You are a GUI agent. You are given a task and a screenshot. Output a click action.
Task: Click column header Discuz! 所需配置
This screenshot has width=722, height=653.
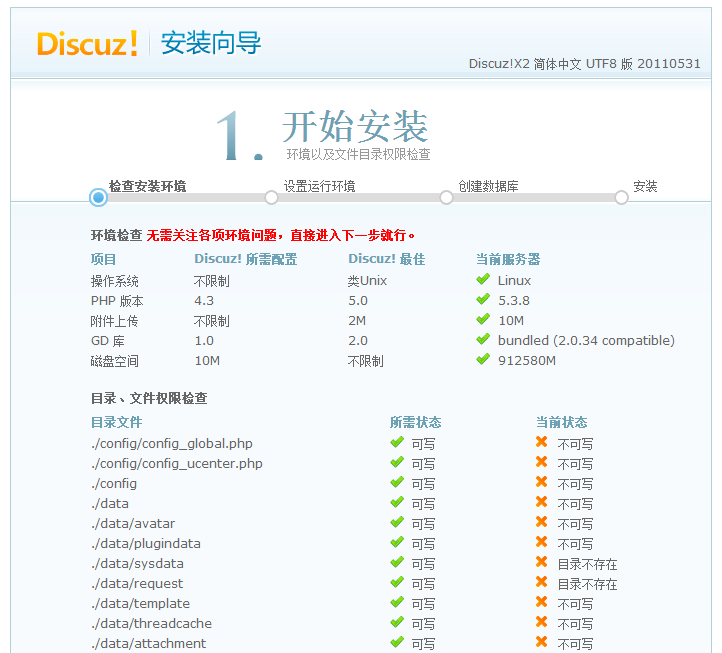246,259
